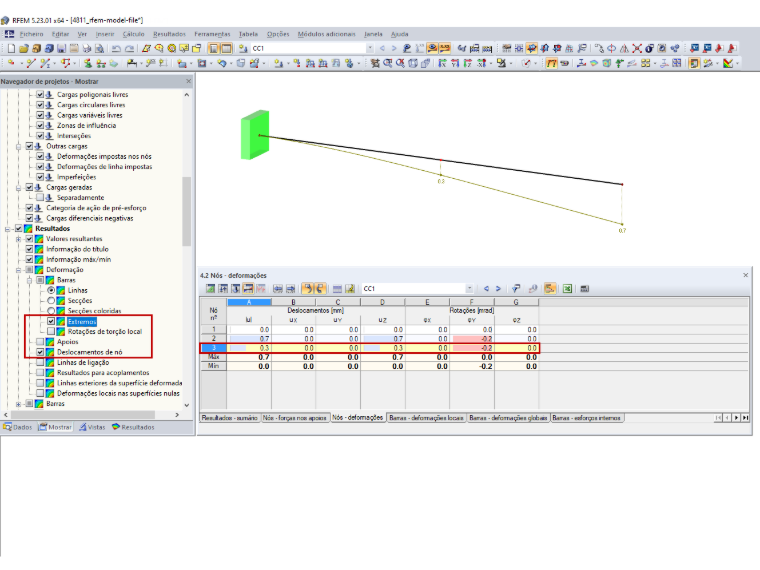Click the Show view in Z direction icon

(467, 63)
